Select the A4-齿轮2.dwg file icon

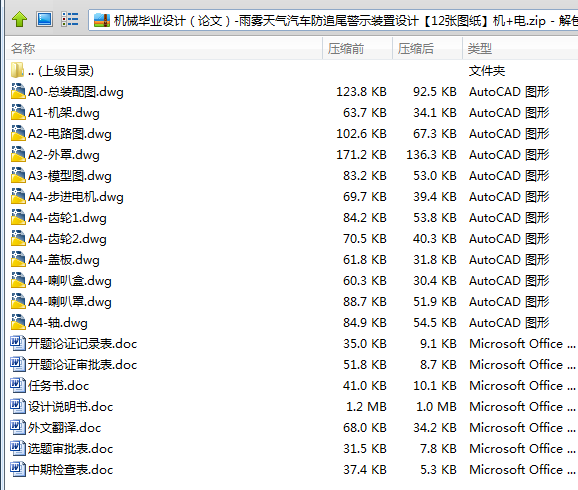pos(18,238)
